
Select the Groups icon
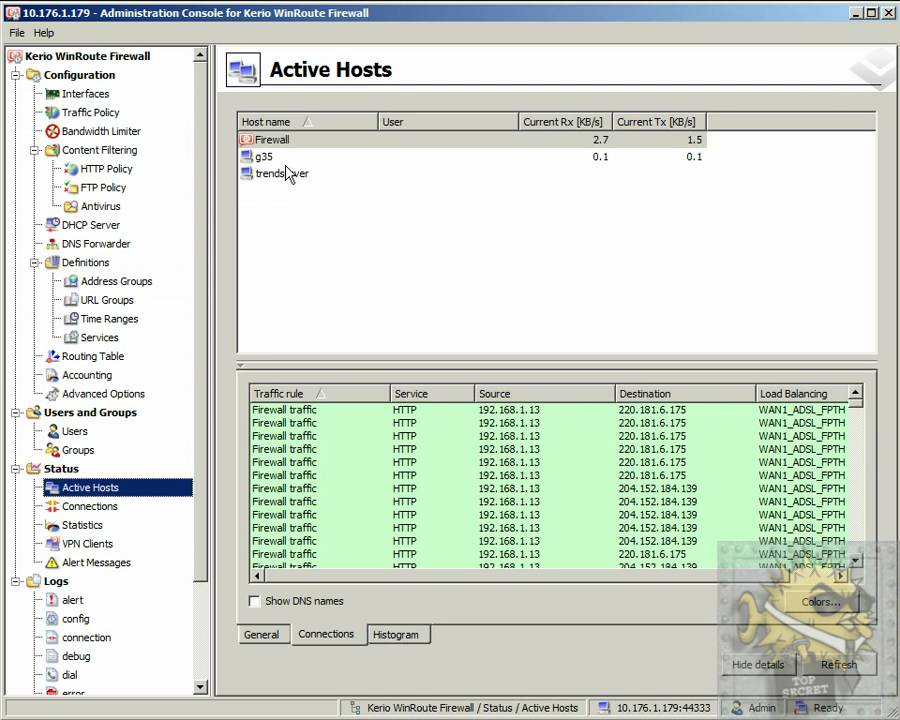click(x=53, y=450)
